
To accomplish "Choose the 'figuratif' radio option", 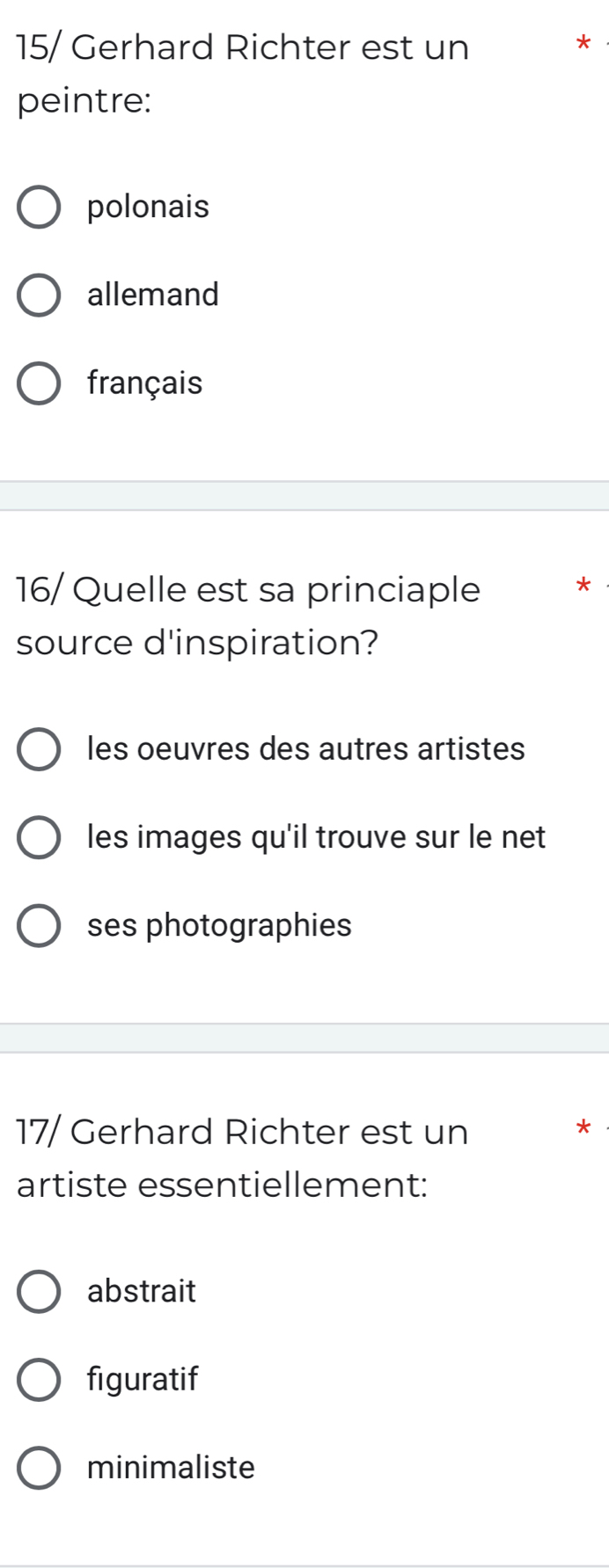I will click(x=39, y=1379).
